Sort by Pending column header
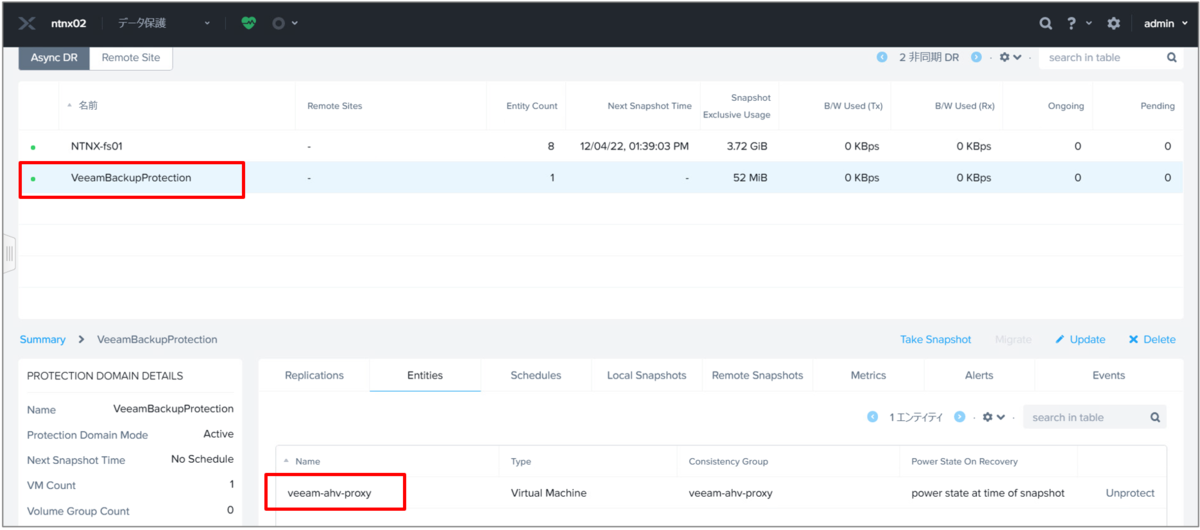Screen dimensions: 1200x530 (1157, 106)
